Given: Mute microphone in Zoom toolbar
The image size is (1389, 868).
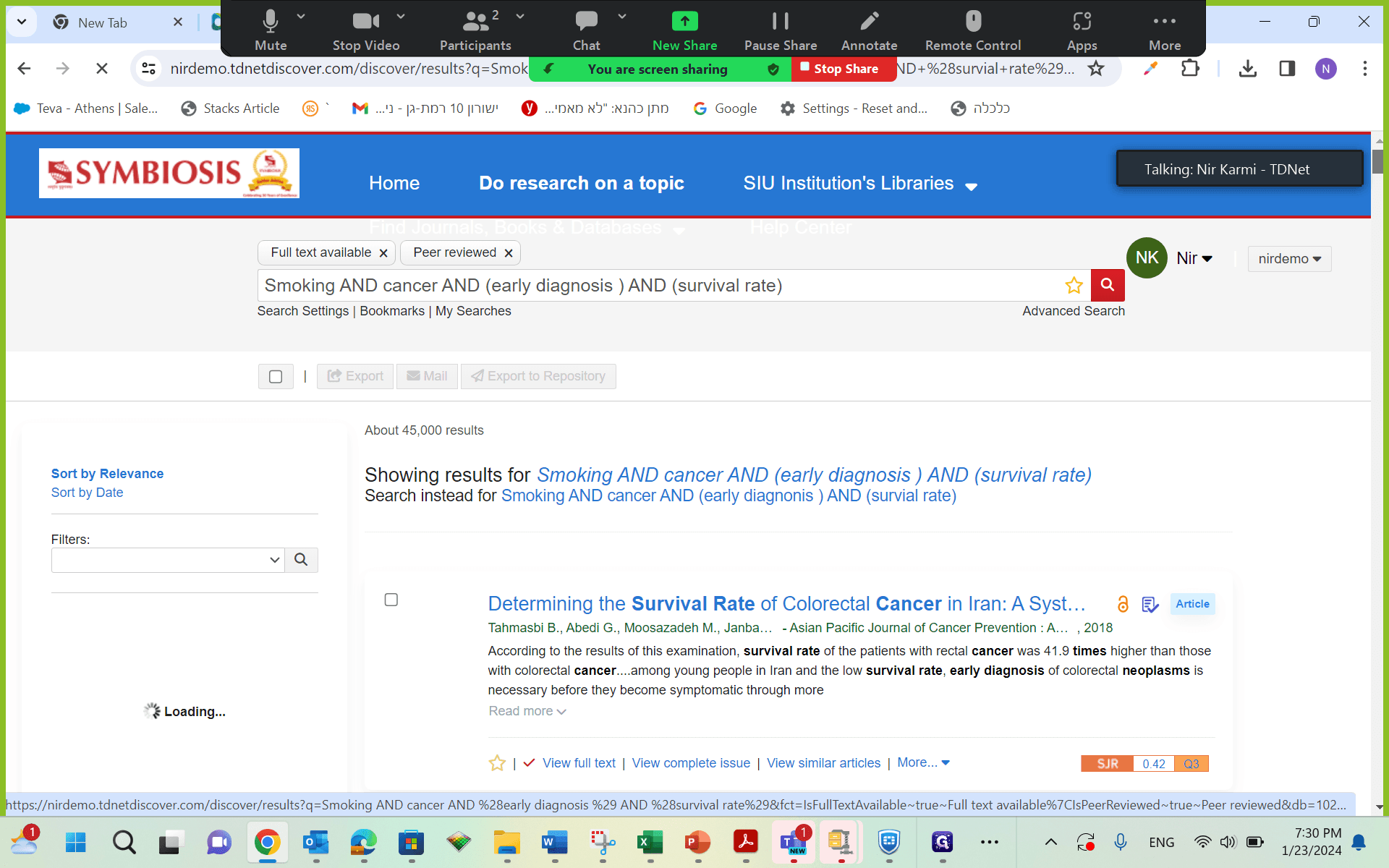Looking at the screenshot, I should pyautogui.click(x=271, y=30).
